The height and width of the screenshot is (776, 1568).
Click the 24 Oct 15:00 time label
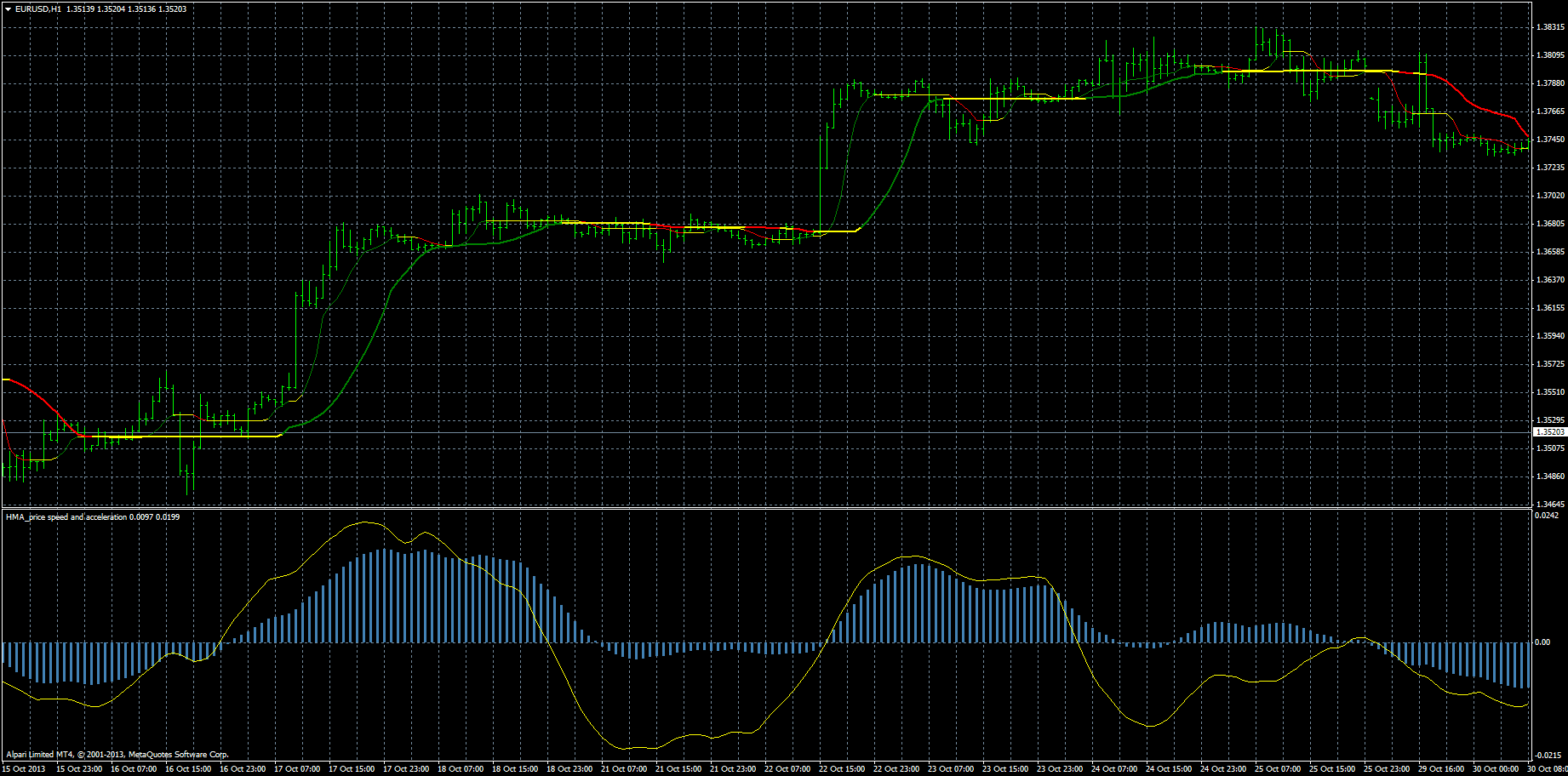pos(1169,769)
